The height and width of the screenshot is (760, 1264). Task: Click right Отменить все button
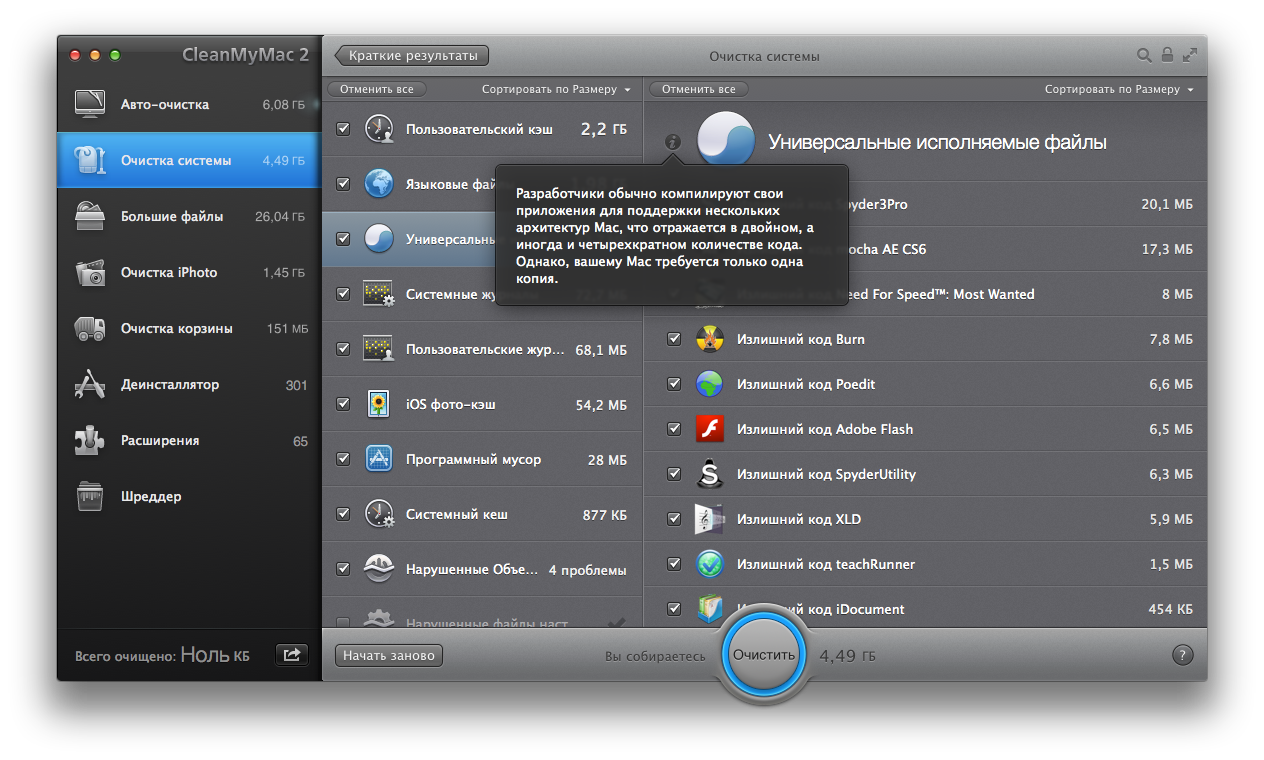tap(699, 89)
